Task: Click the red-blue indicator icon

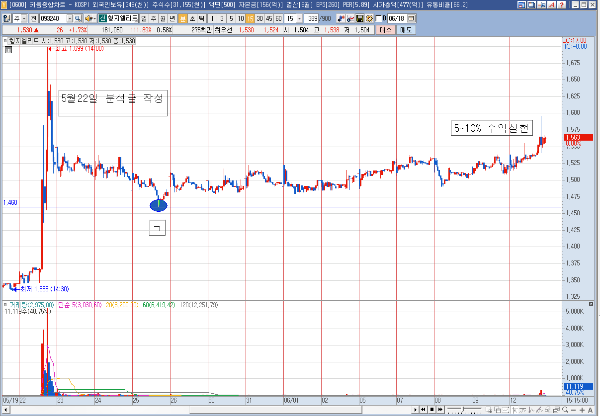Action: [x=341, y=18]
